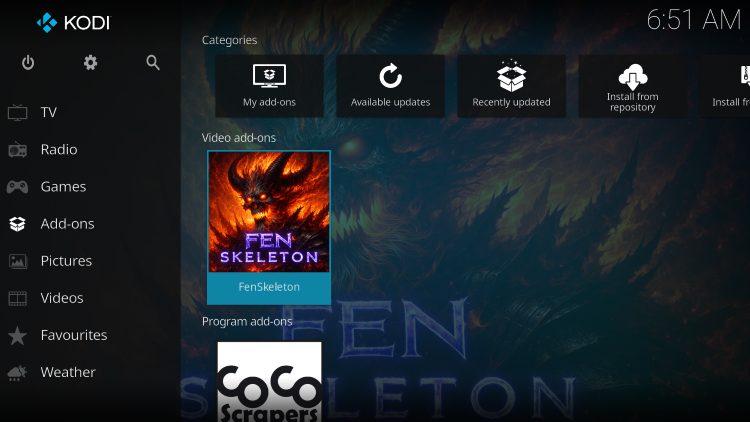Select Add-ons in the sidebar
This screenshot has height=422, width=750.
[67, 224]
